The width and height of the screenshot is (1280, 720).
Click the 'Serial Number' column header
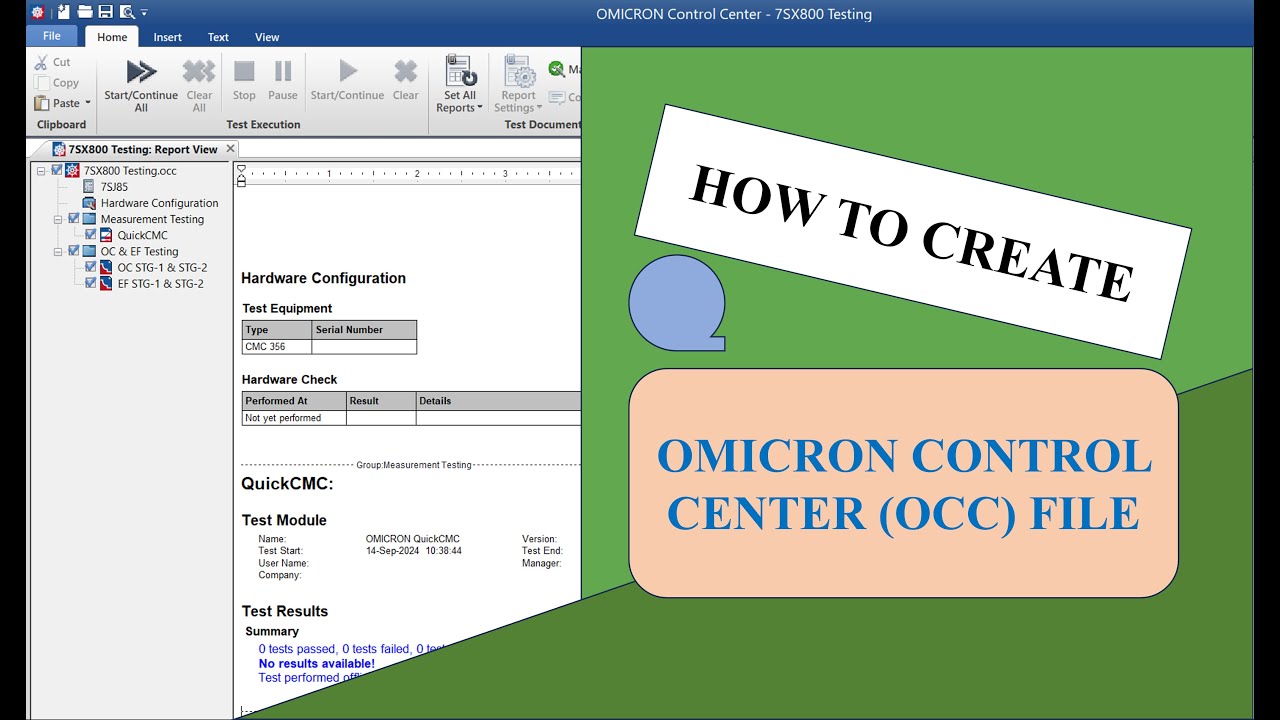pyautogui.click(x=364, y=330)
